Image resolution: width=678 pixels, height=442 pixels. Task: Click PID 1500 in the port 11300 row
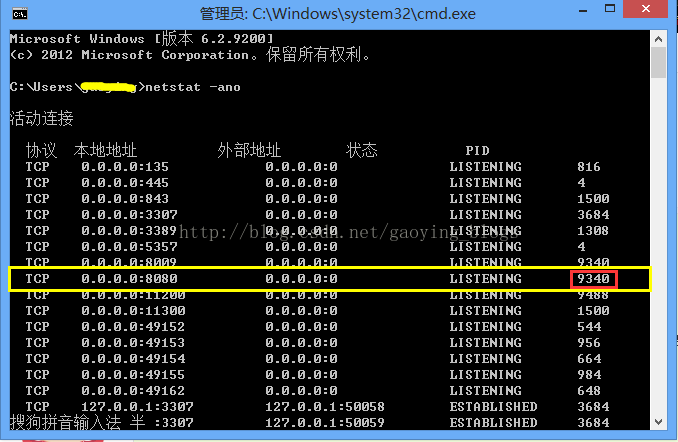[593, 311]
